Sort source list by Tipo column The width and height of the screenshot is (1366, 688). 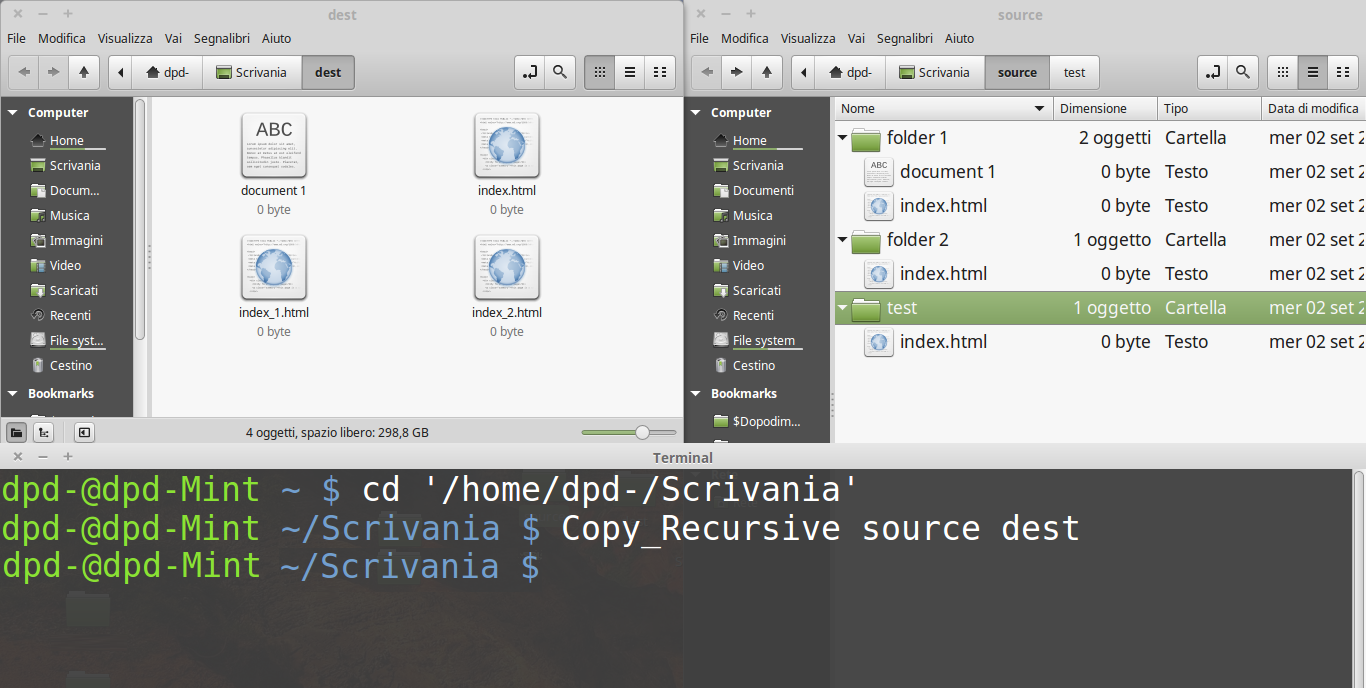[1209, 108]
